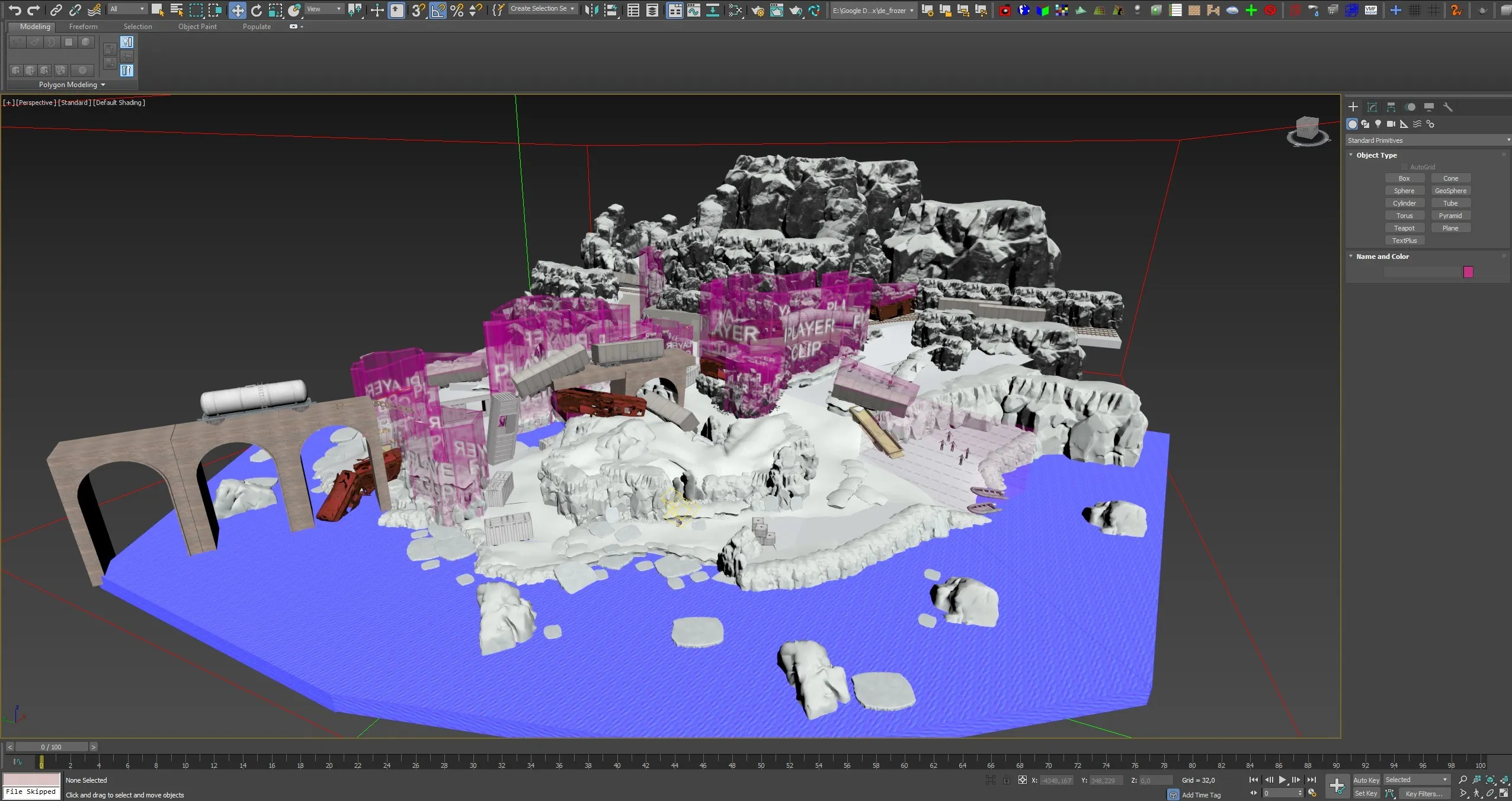Open the Selected key filter dropdown

[1417, 780]
